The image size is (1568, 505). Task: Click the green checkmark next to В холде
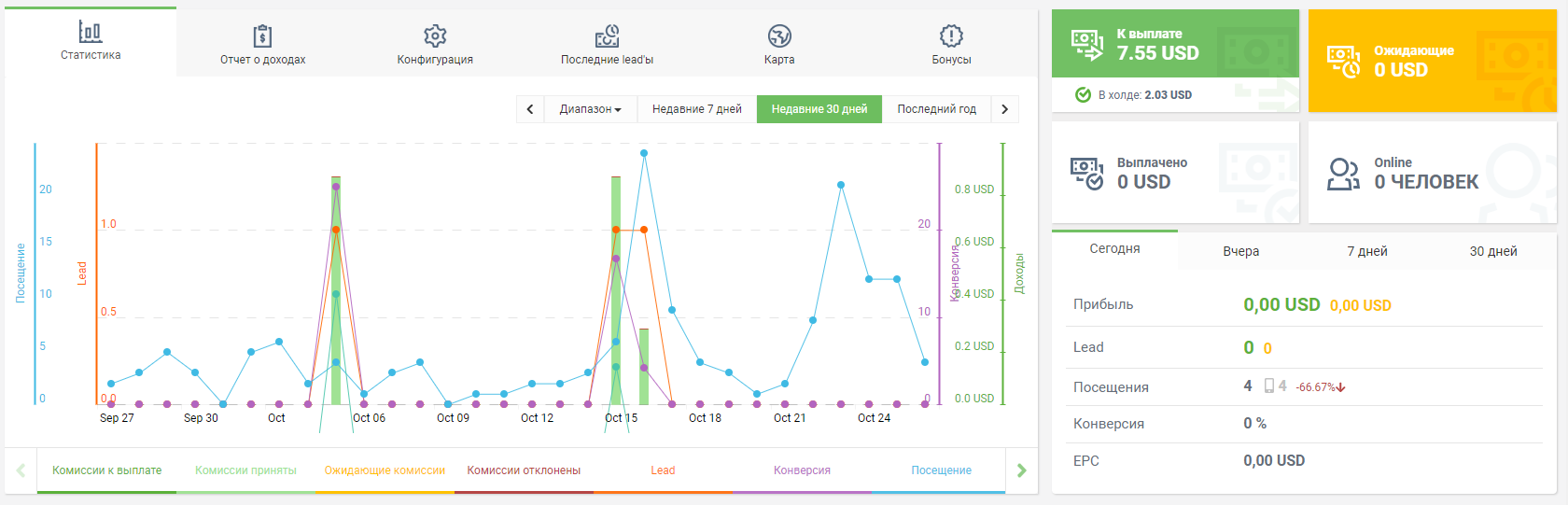(x=1083, y=94)
